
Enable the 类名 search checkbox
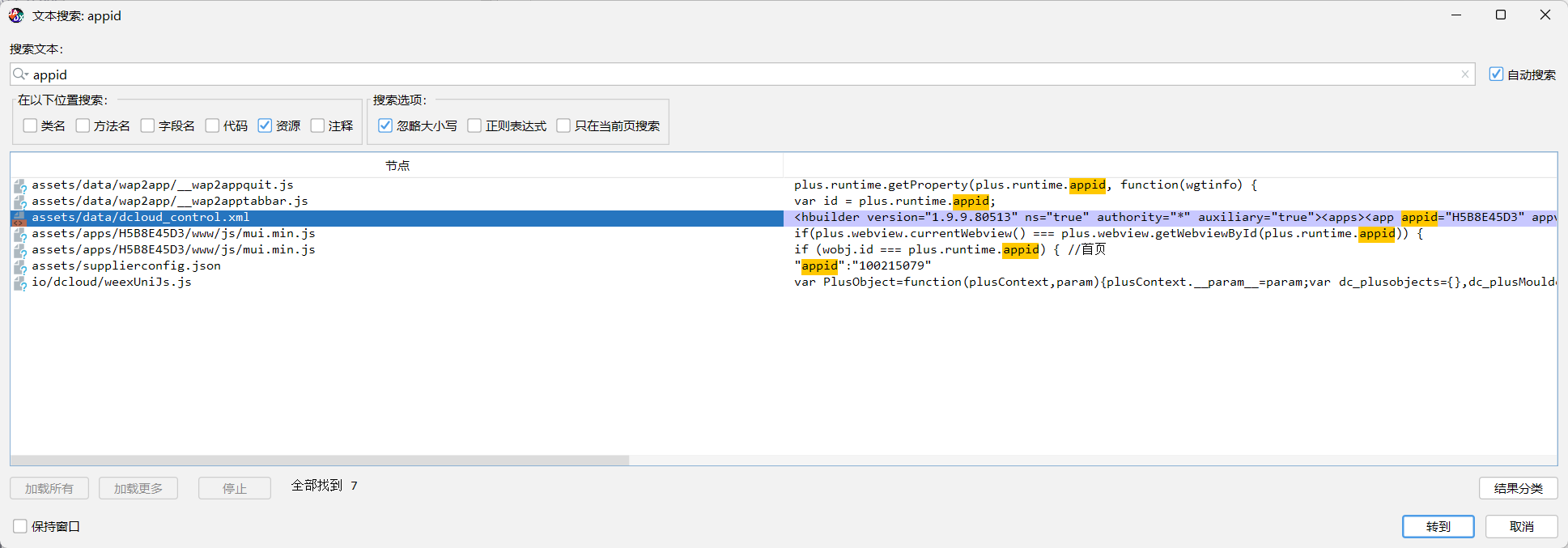(31, 125)
